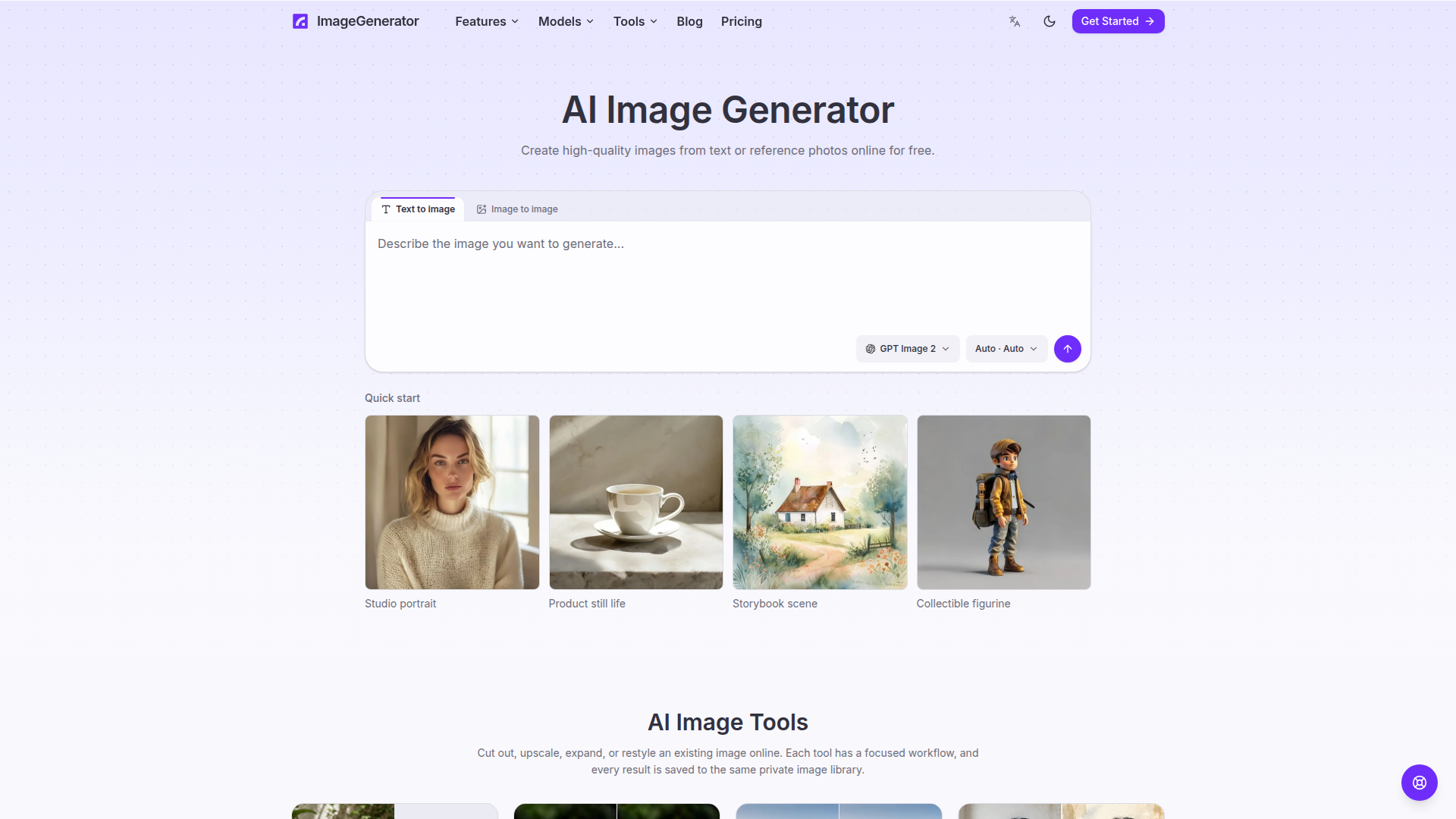1456x819 pixels.
Task: Choose the Collectible figurine image
Action: click(x=1003, y=502)
